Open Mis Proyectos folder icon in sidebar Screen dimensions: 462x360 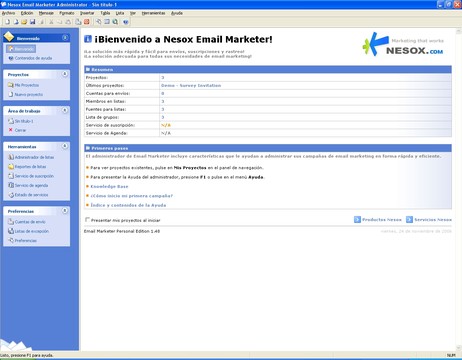(11, 85)
